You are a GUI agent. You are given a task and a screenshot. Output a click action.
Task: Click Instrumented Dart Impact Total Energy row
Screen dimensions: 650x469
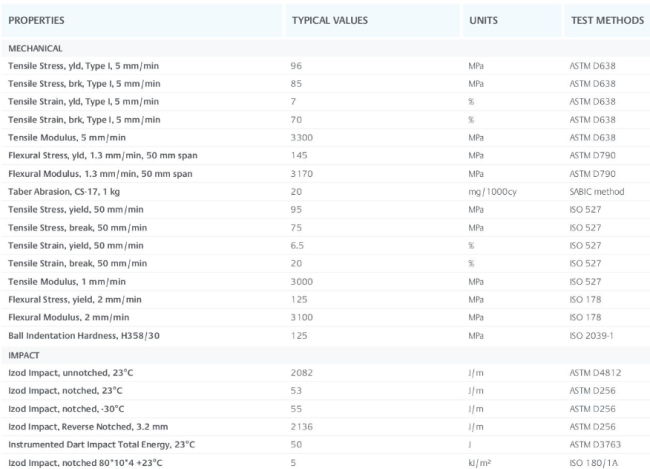tap(325, 445)
